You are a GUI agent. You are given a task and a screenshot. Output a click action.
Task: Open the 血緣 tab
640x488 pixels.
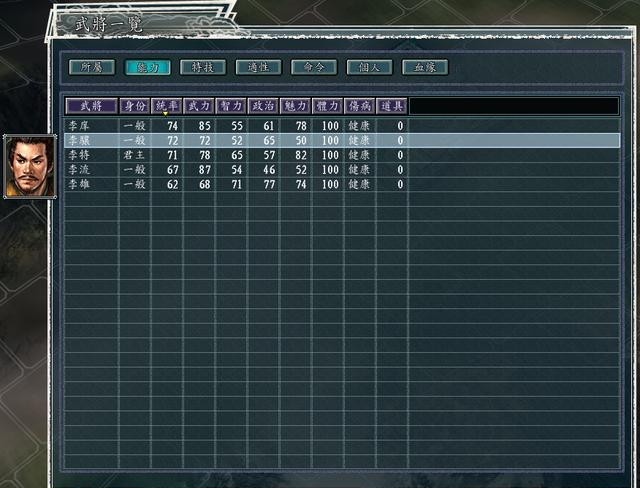pyautogui.click(x=425, y=67)
